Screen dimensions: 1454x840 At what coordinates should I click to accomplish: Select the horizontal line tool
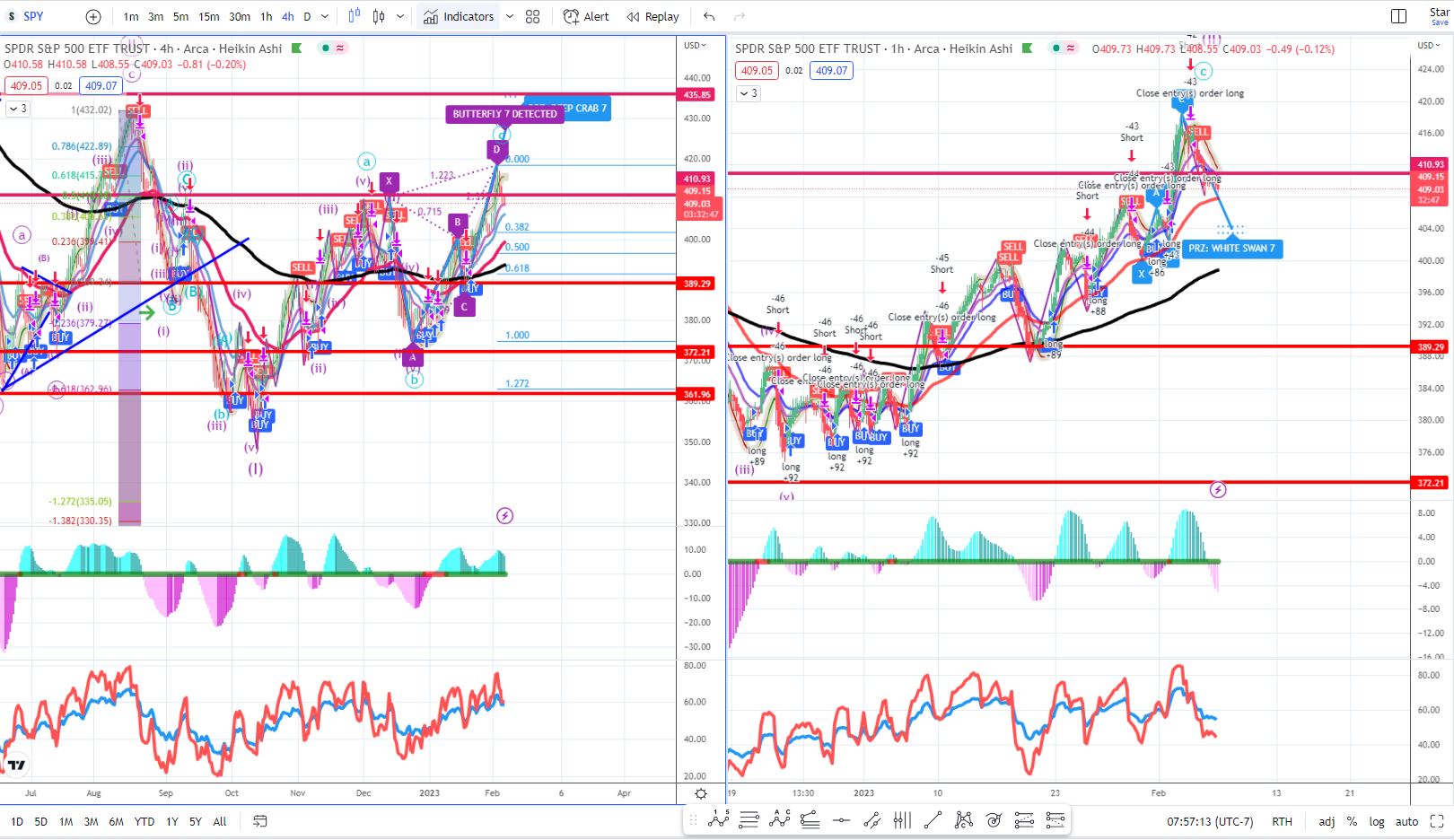click(x=841, y=819)
